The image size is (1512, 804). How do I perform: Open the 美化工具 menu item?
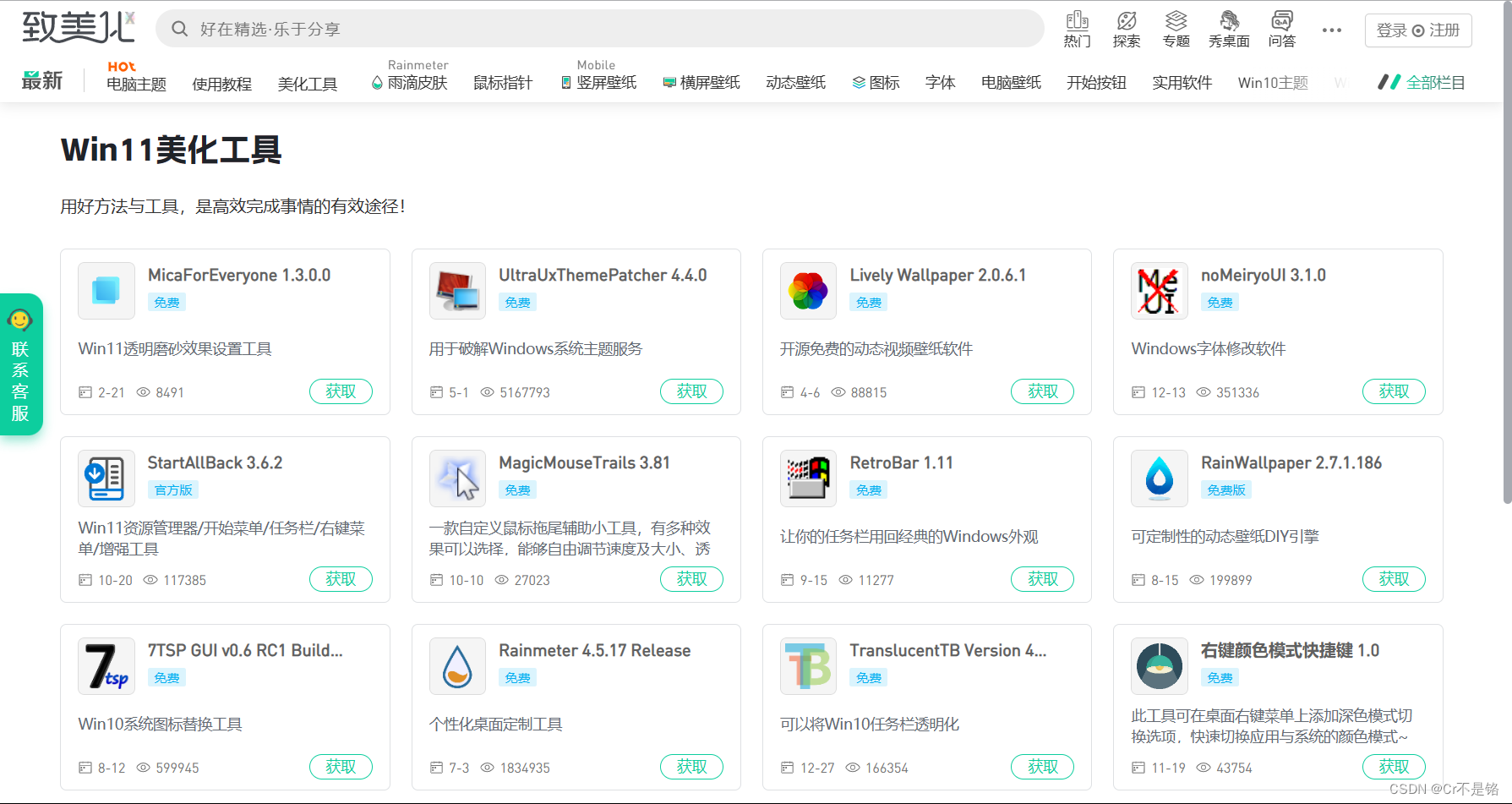308,84
